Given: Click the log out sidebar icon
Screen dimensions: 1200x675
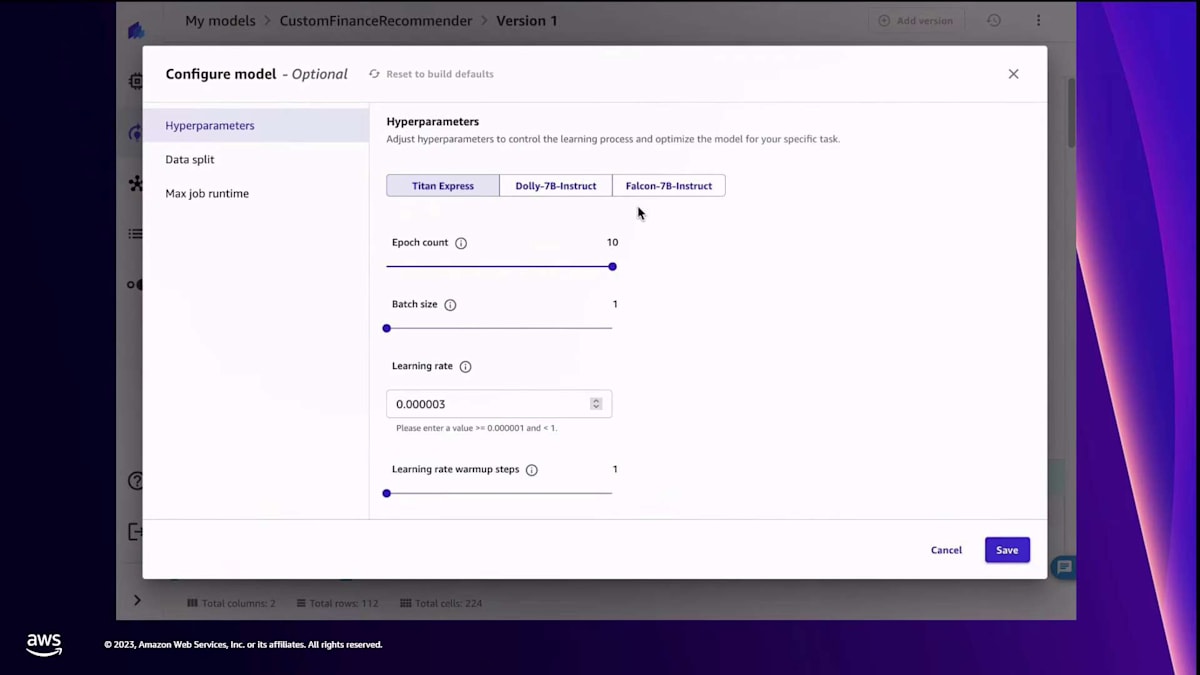Looking at the screenshot, I should (136, 531).
